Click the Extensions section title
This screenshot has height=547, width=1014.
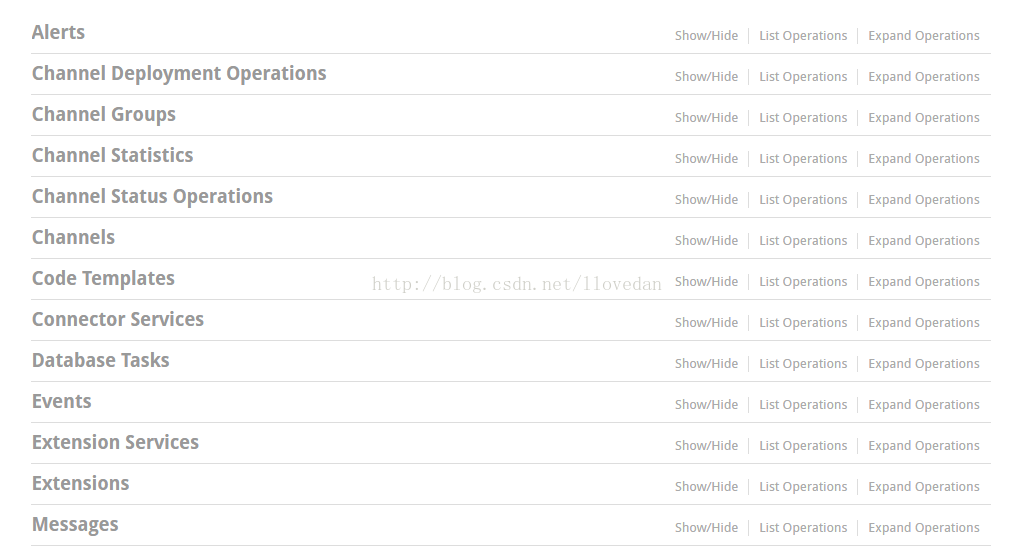81,484
